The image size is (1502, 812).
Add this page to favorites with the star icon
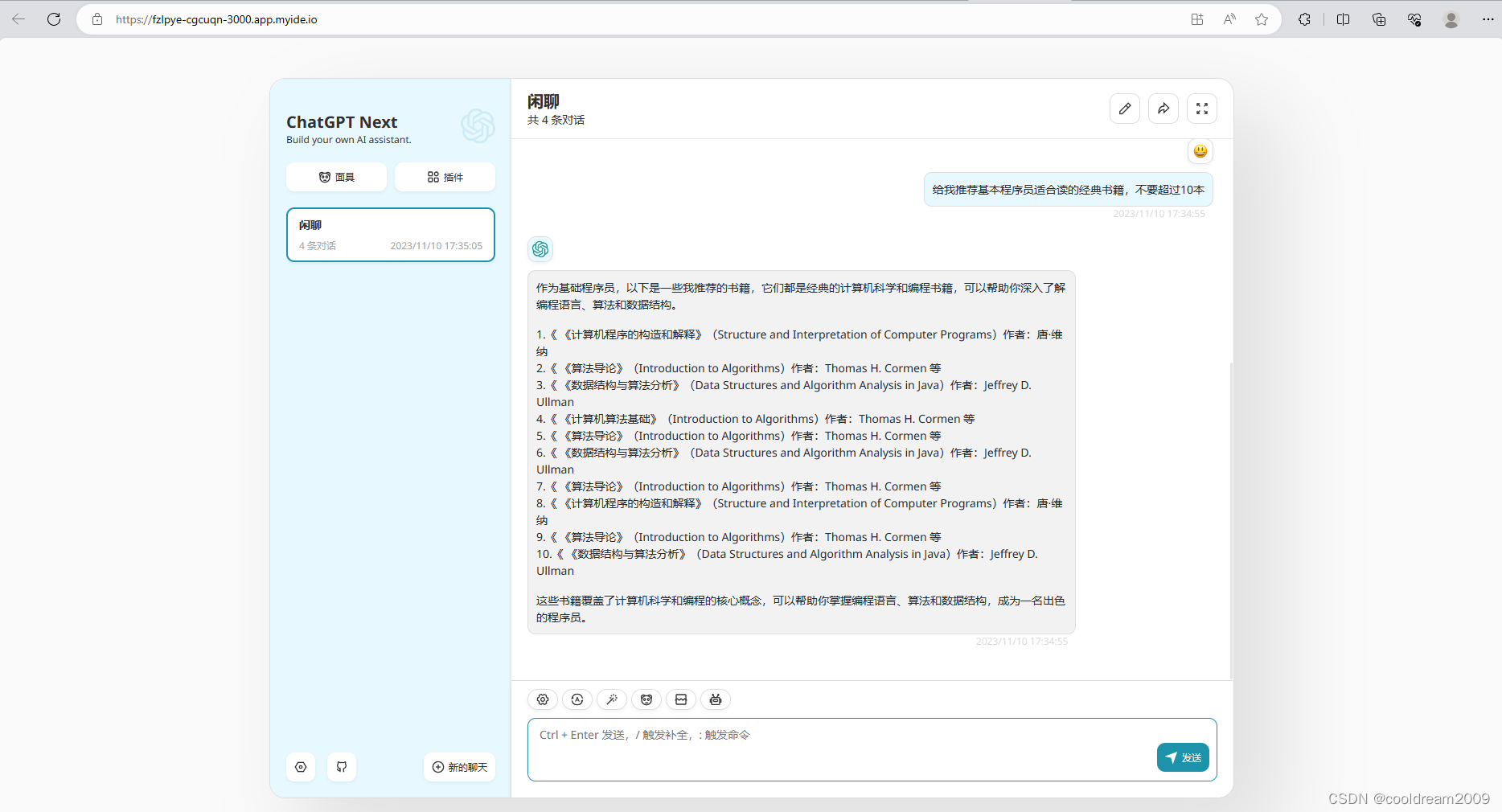click(x=1262, y=19)
